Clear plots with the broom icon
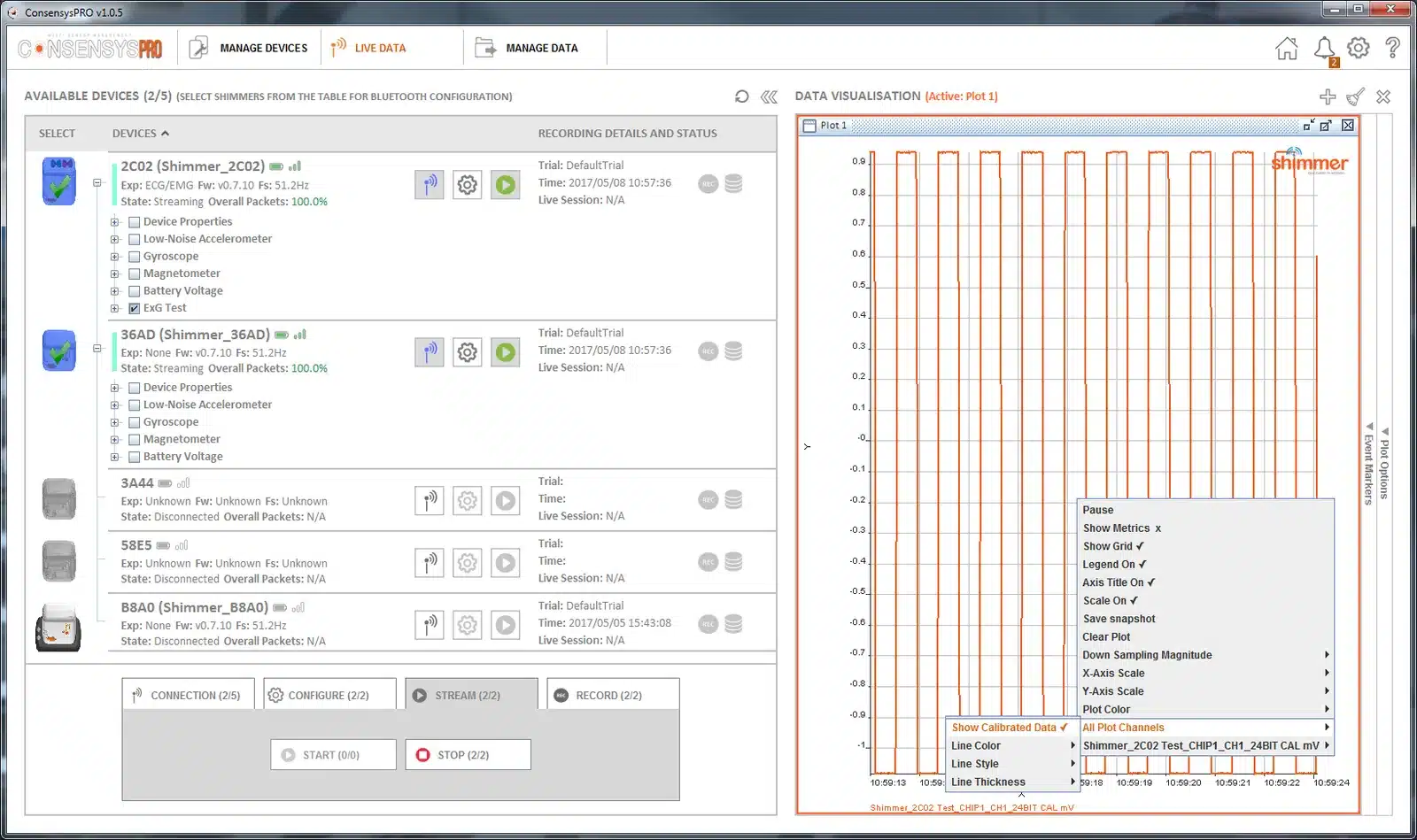The width and height of the screenshot is (1417, 840). click(1356, 96)
